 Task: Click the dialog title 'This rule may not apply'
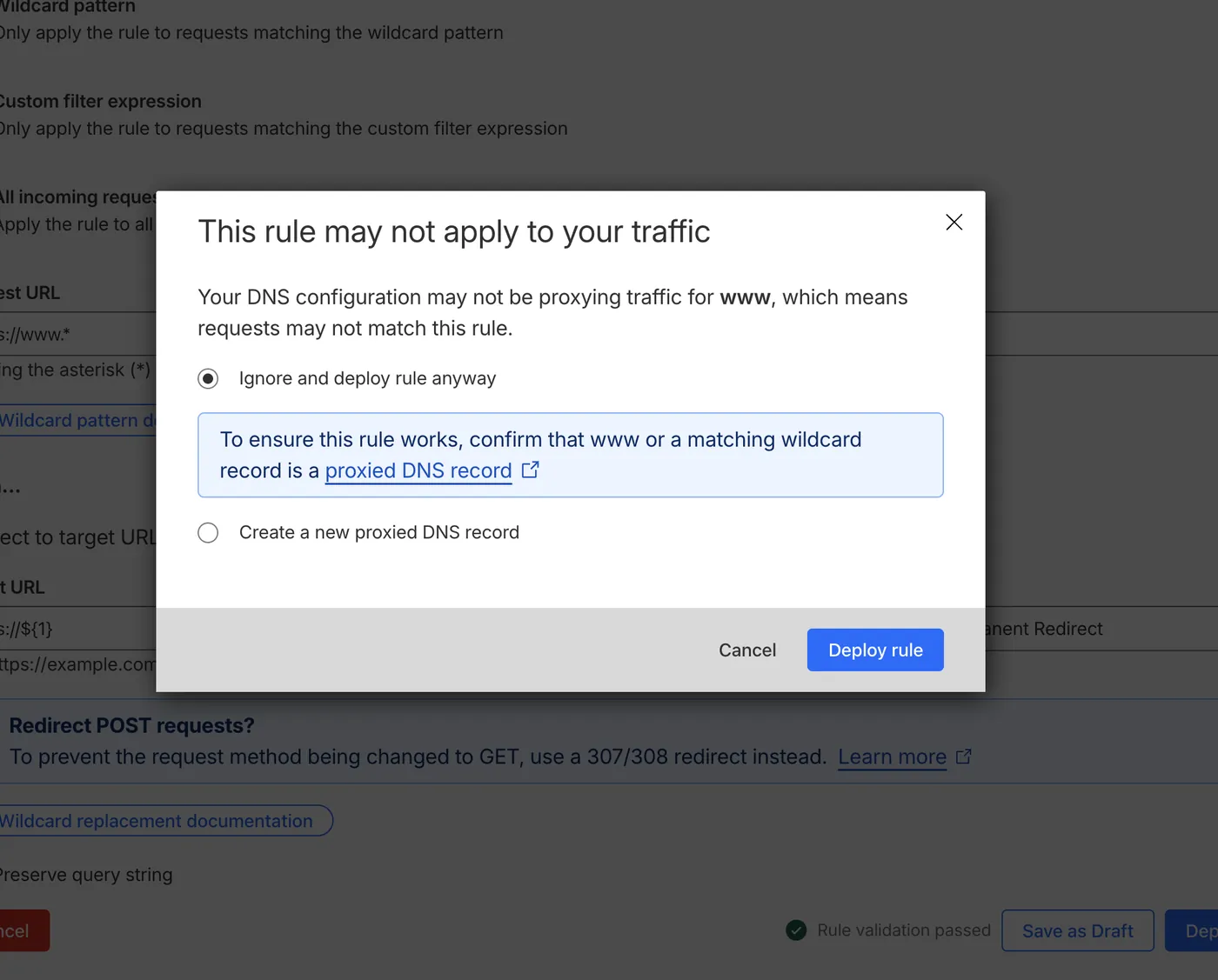click(454, 231)
